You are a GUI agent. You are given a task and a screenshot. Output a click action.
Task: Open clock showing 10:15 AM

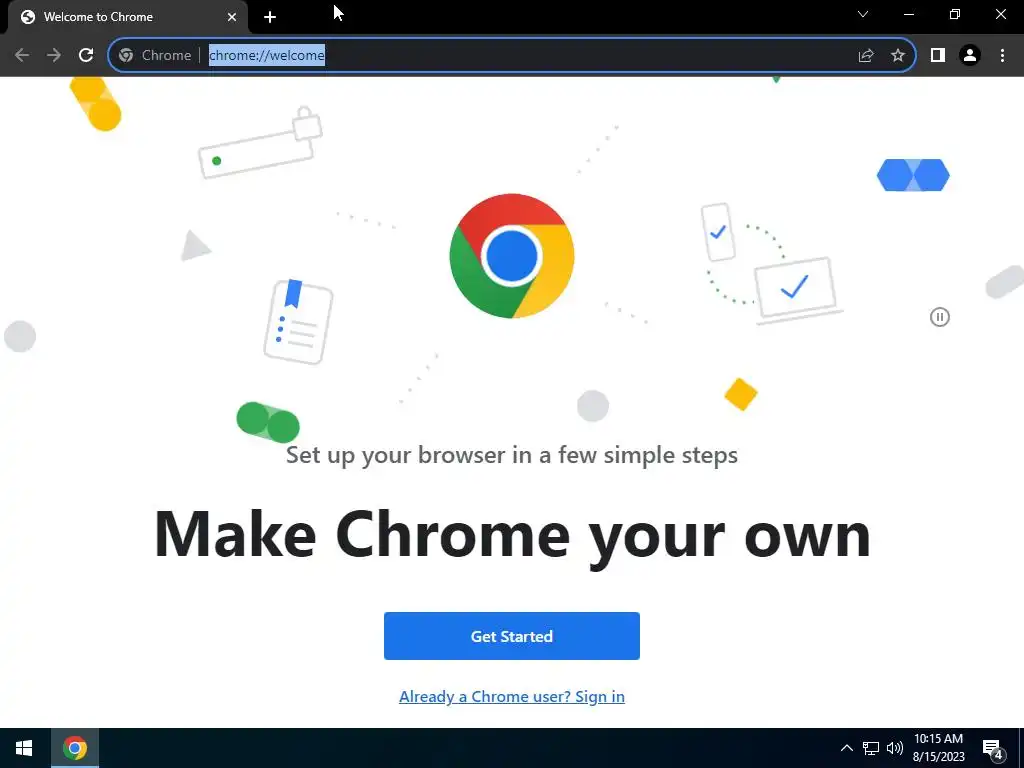point(938,748)
